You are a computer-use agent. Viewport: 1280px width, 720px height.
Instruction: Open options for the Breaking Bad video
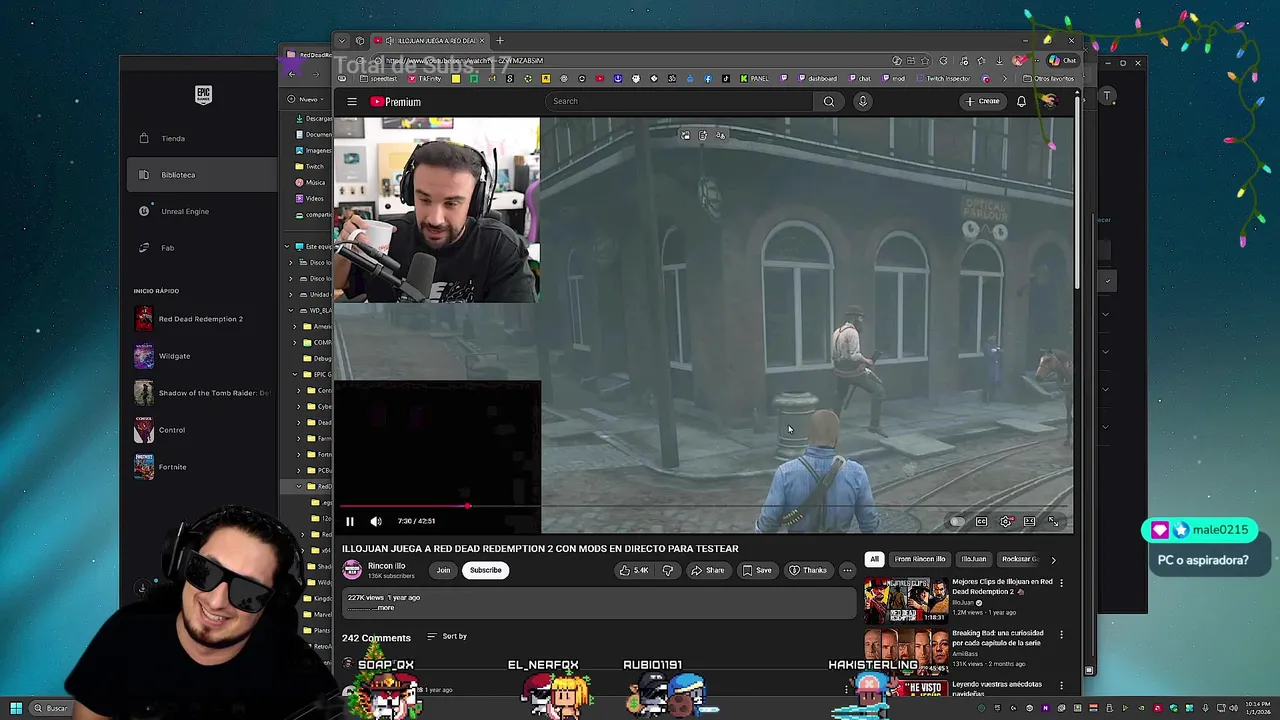1061,634
